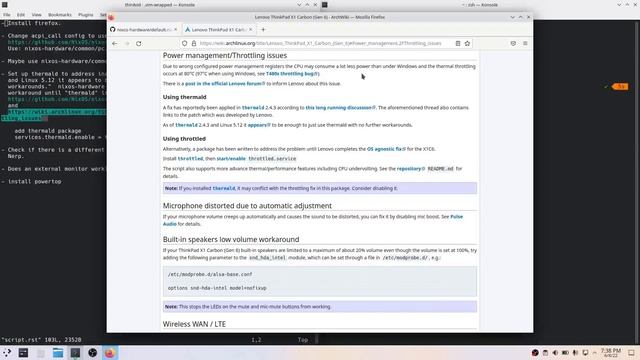Image resolution: width=640 pixels, height=360 pixels.
Task: Click the Using throttled heading
Action: click(x=184, y=139)
